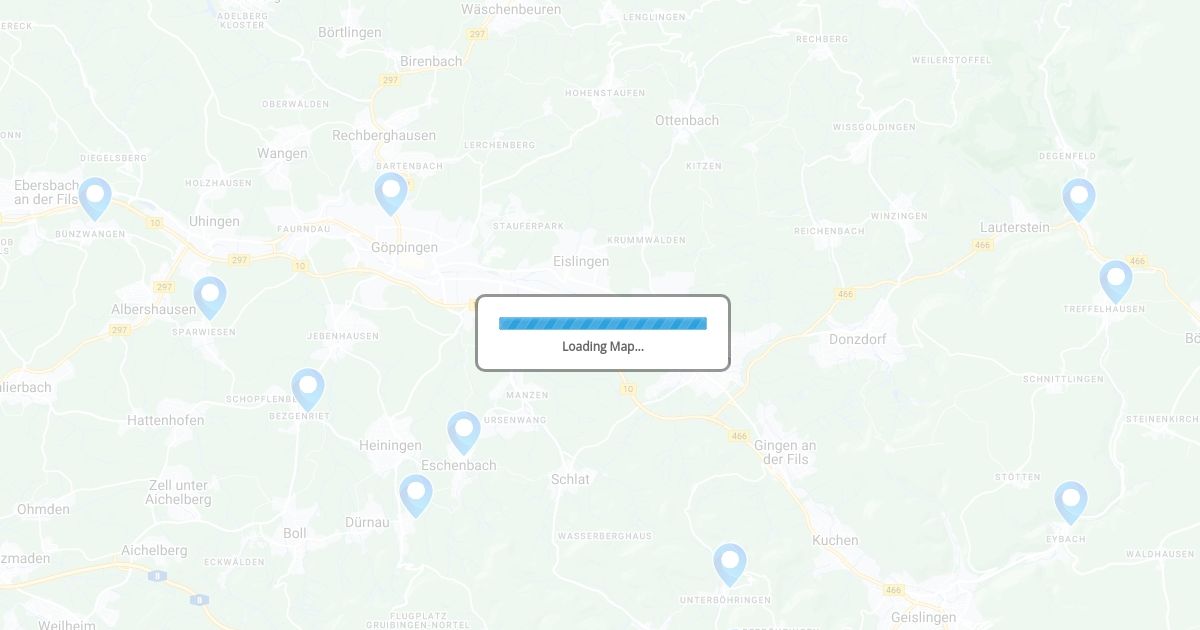Open the map pin above Lauterstein

pos(1079,199)
